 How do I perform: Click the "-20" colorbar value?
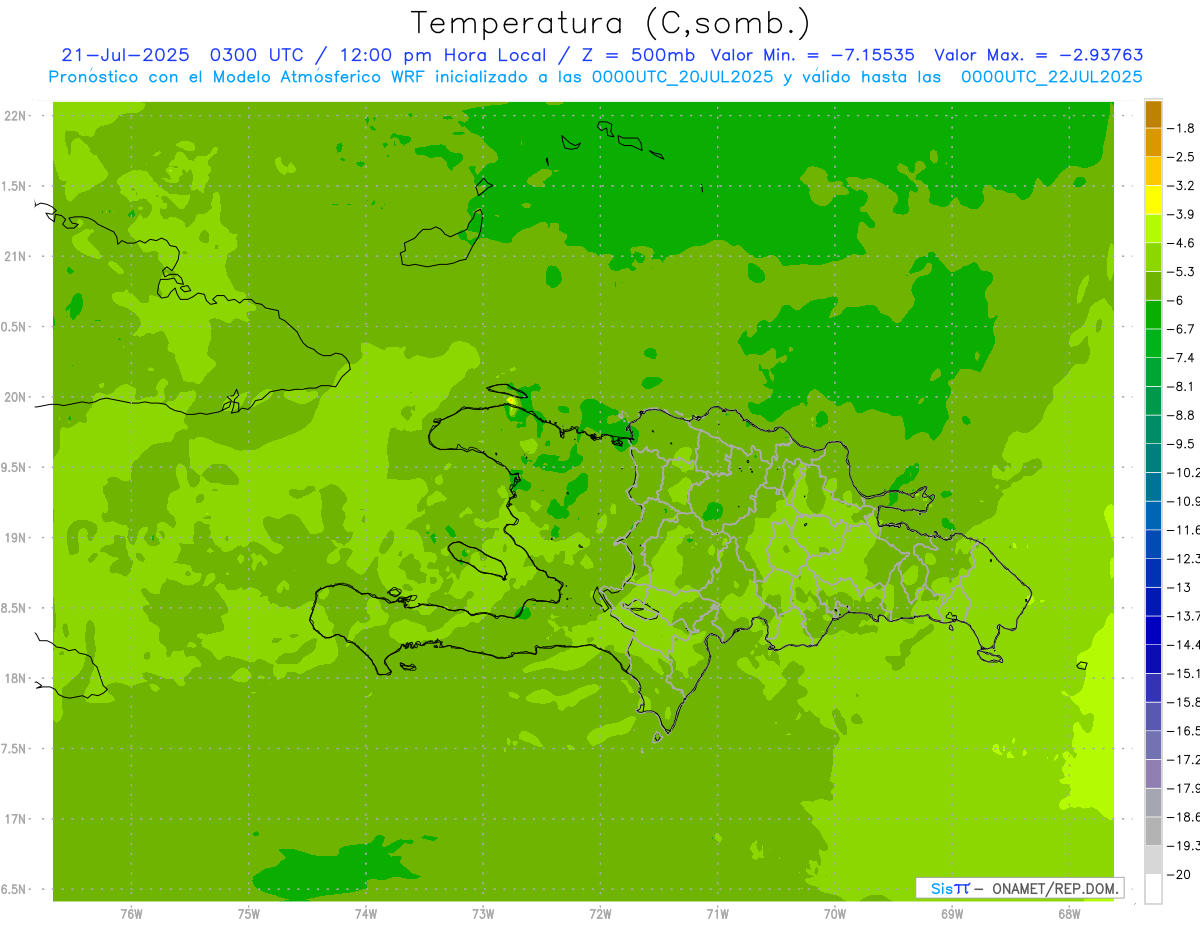[1179, 874]
